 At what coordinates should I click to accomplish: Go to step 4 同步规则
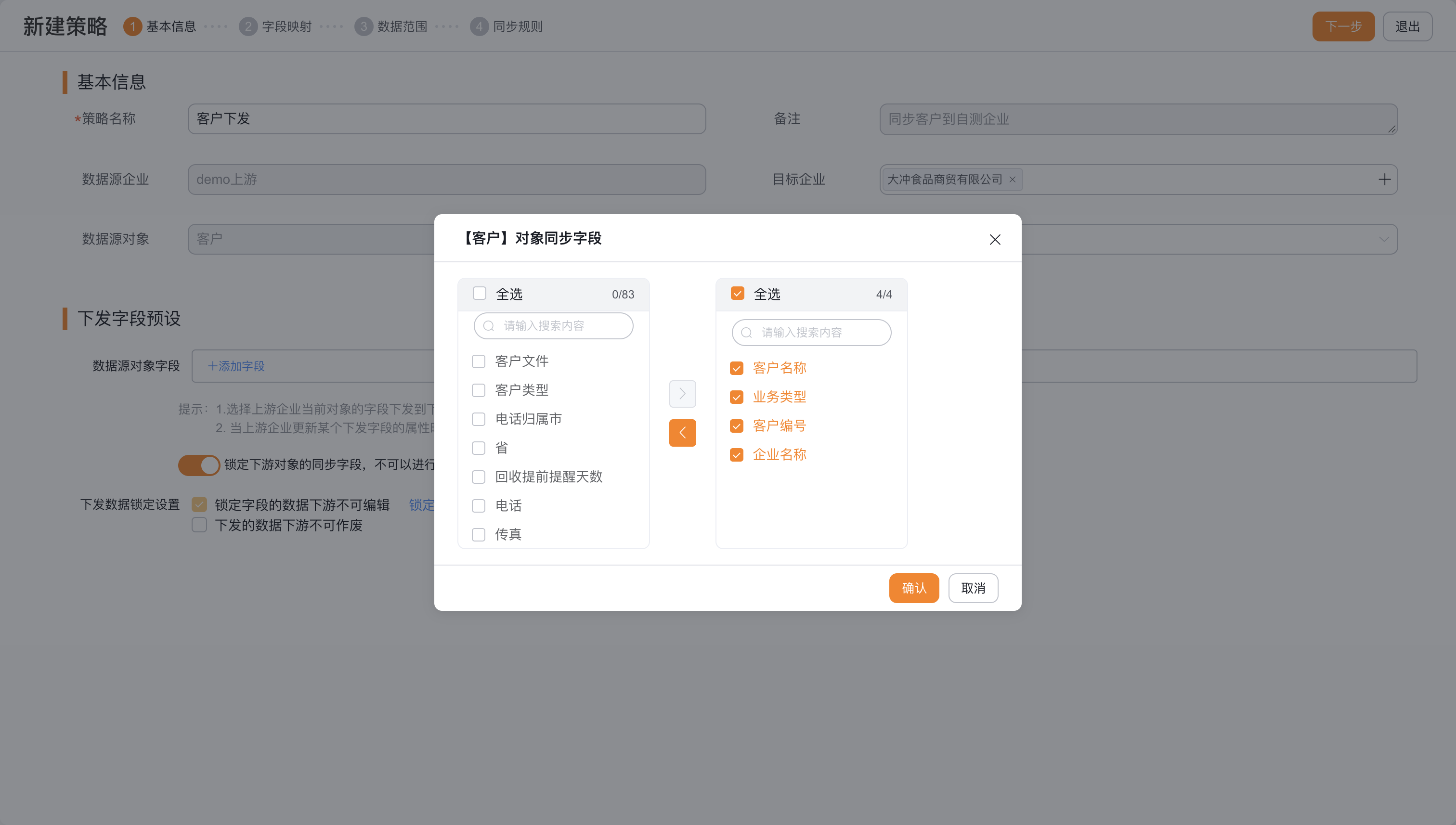[506, 26]
